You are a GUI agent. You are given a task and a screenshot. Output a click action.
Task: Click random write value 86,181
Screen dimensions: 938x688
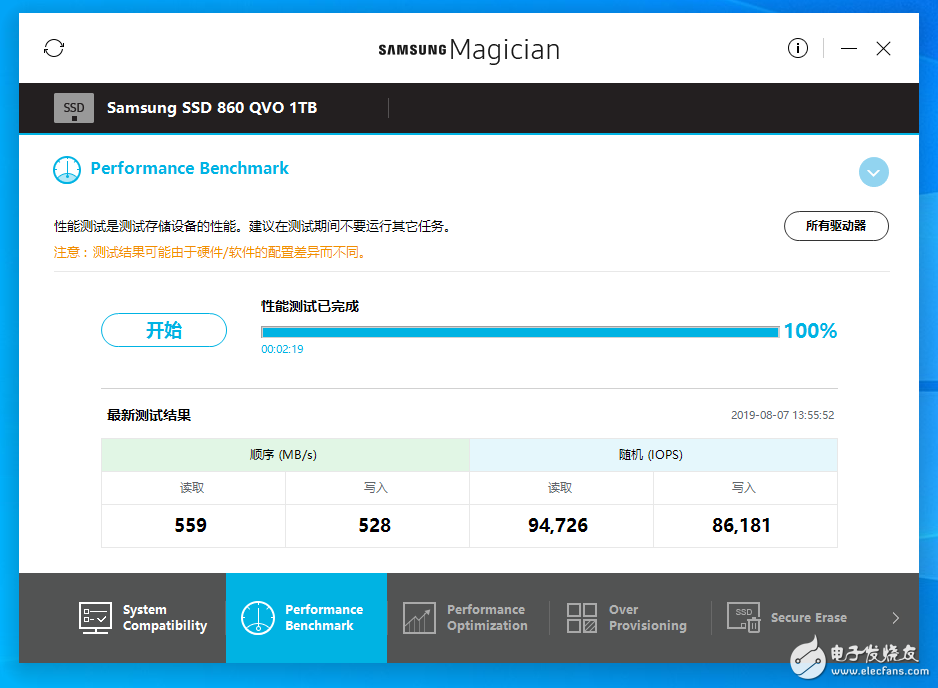pyautogui.click(x=741, y=525)
